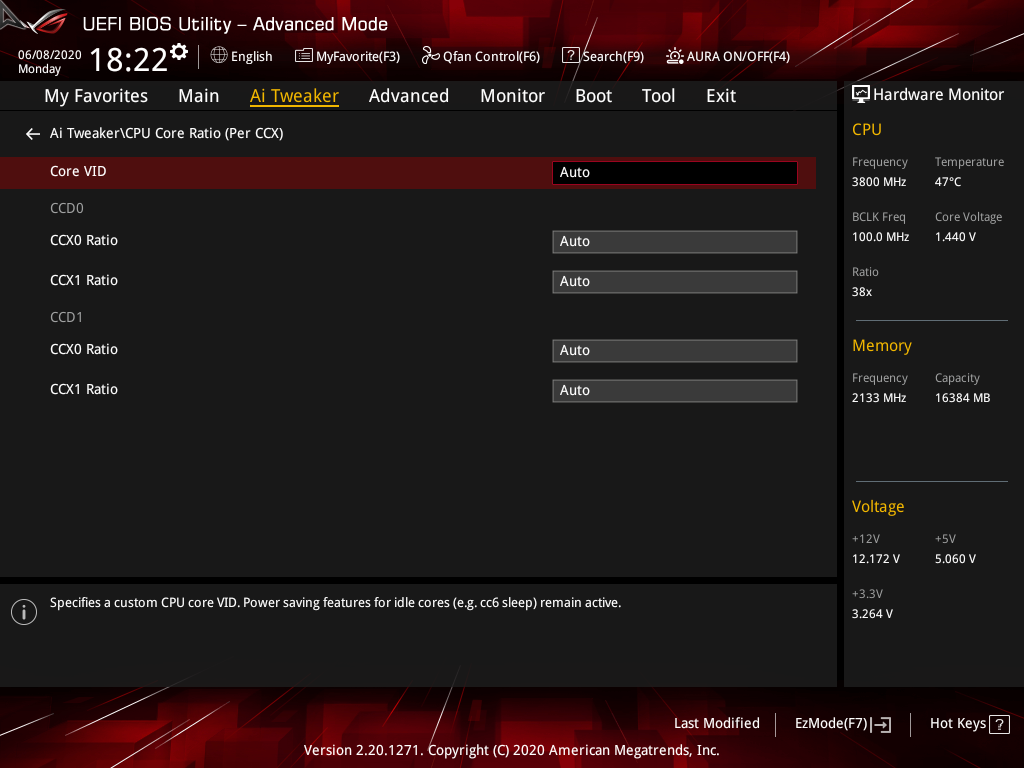Image resolution: width=1024 pixels, height=768 pixels.
Task: Click the CCD0 section label
Action: 67,208
